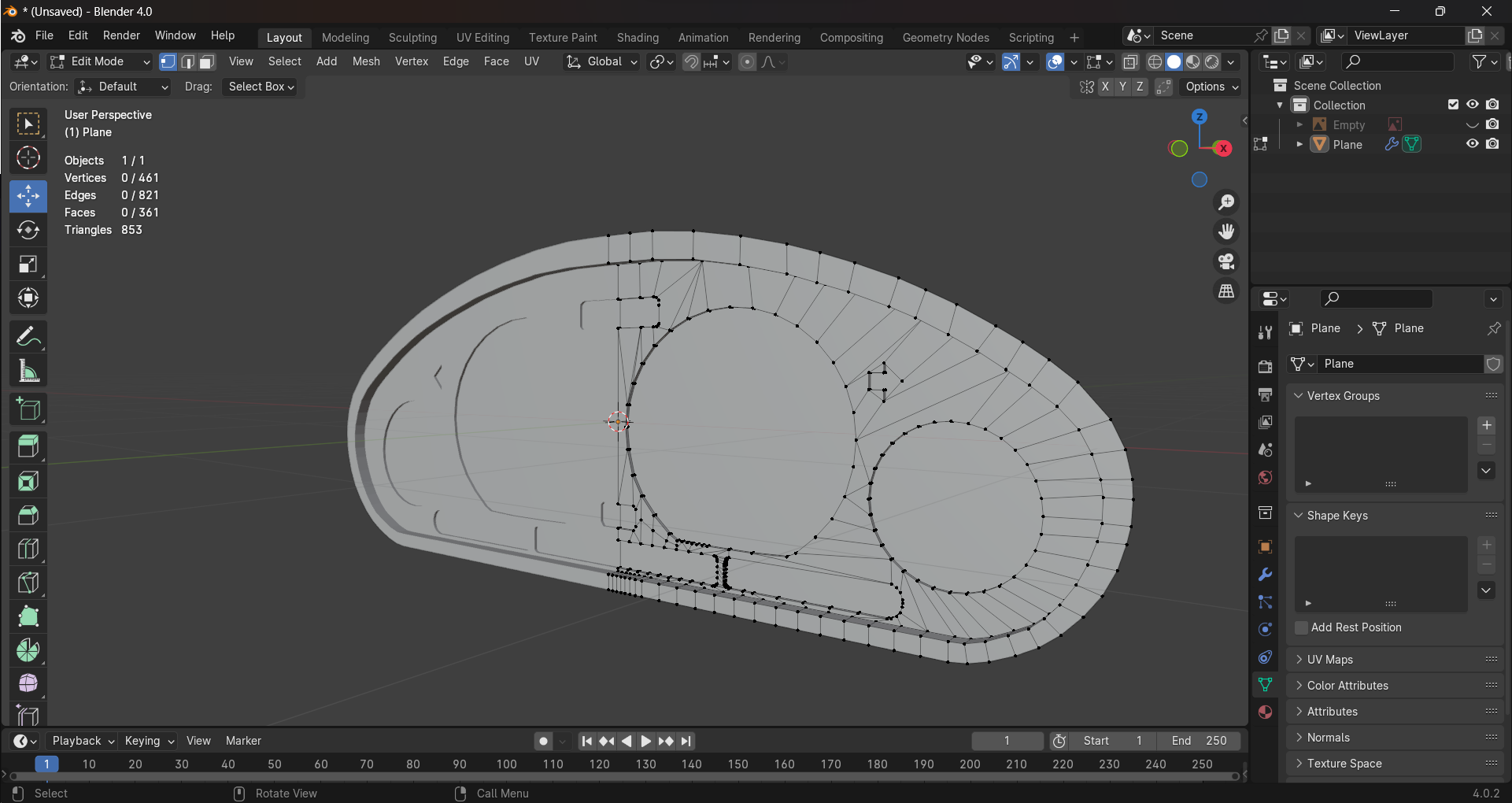Open the Edit Mode dropdown
Viewport: 1512px width, 803px height.
(x=99, y=62)
